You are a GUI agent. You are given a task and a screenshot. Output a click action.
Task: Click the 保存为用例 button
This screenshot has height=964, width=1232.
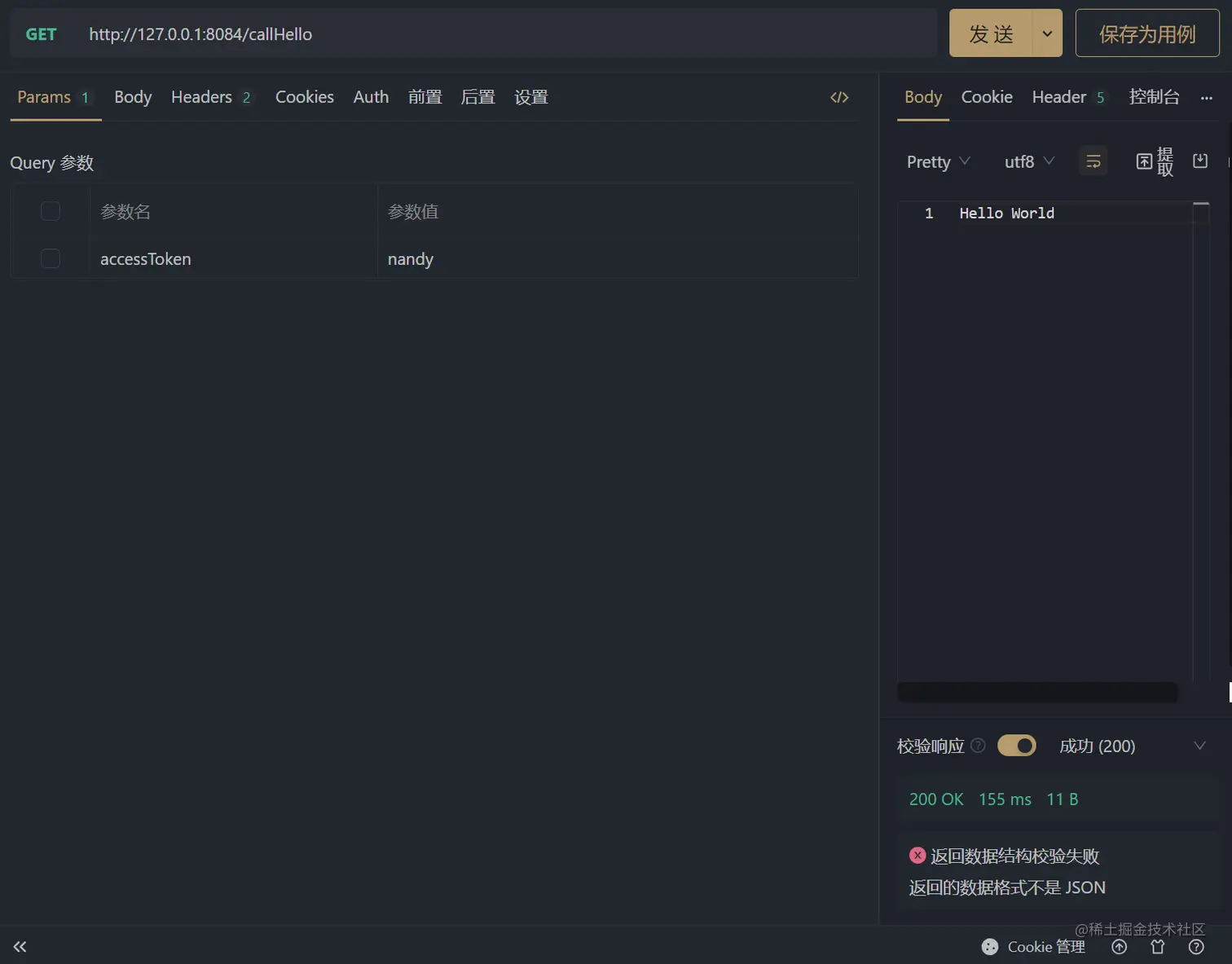click(1147, 33)
